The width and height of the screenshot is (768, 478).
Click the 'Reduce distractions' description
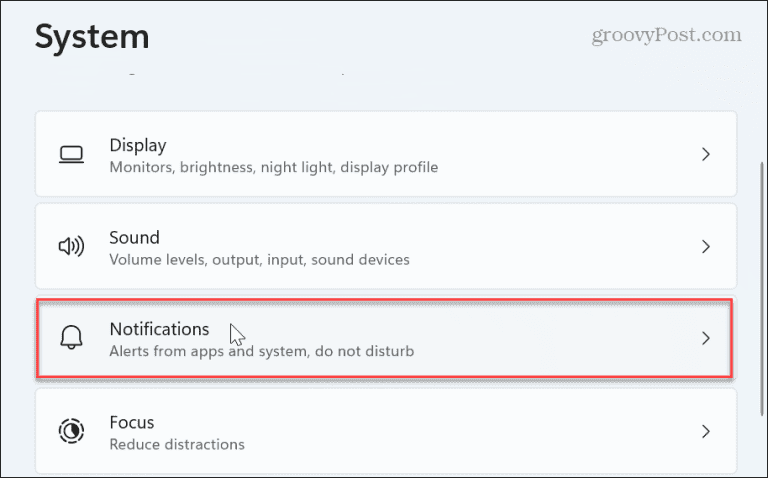pos(177,444)
